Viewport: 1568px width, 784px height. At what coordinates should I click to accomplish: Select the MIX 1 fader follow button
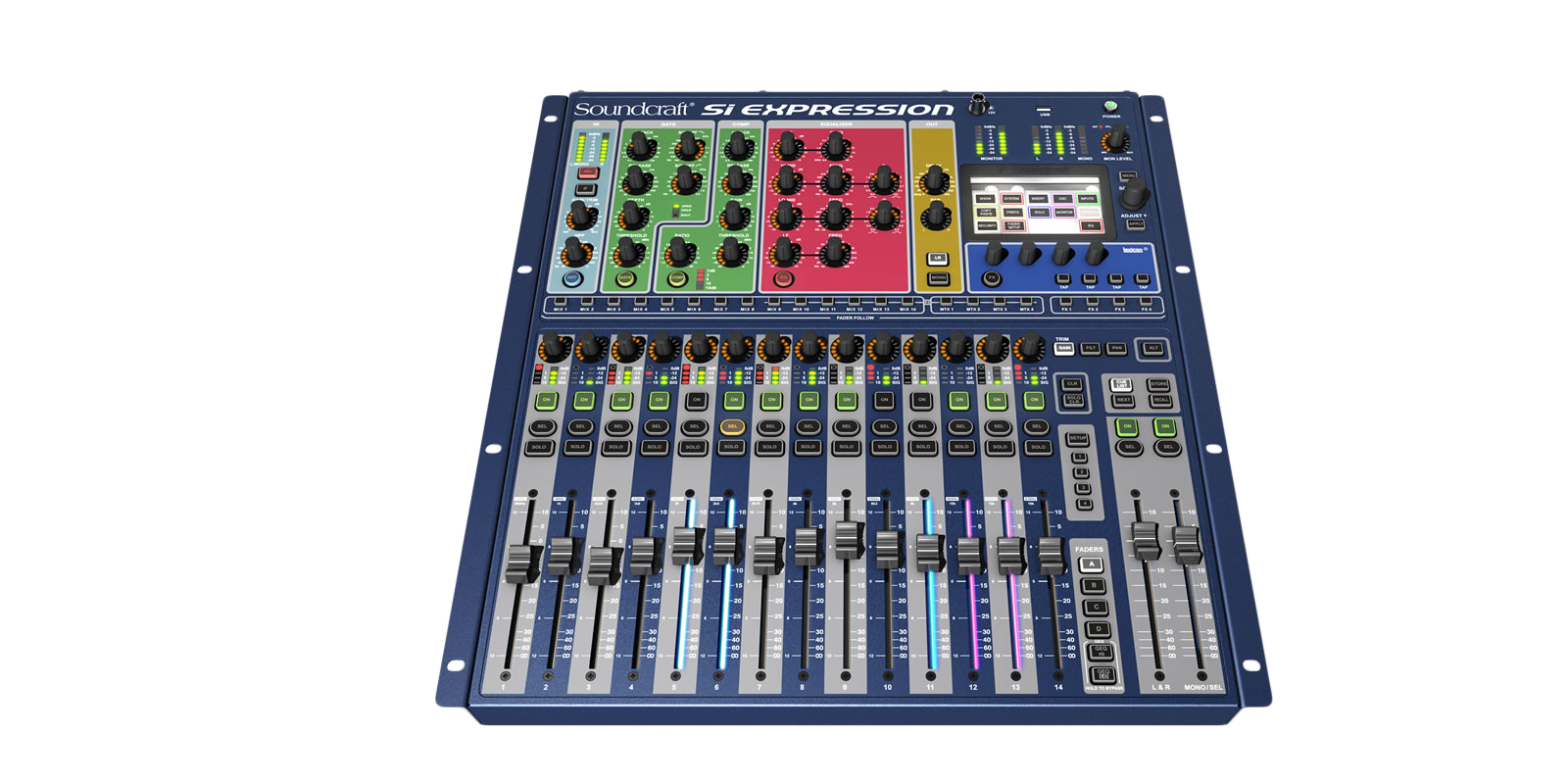561,302
